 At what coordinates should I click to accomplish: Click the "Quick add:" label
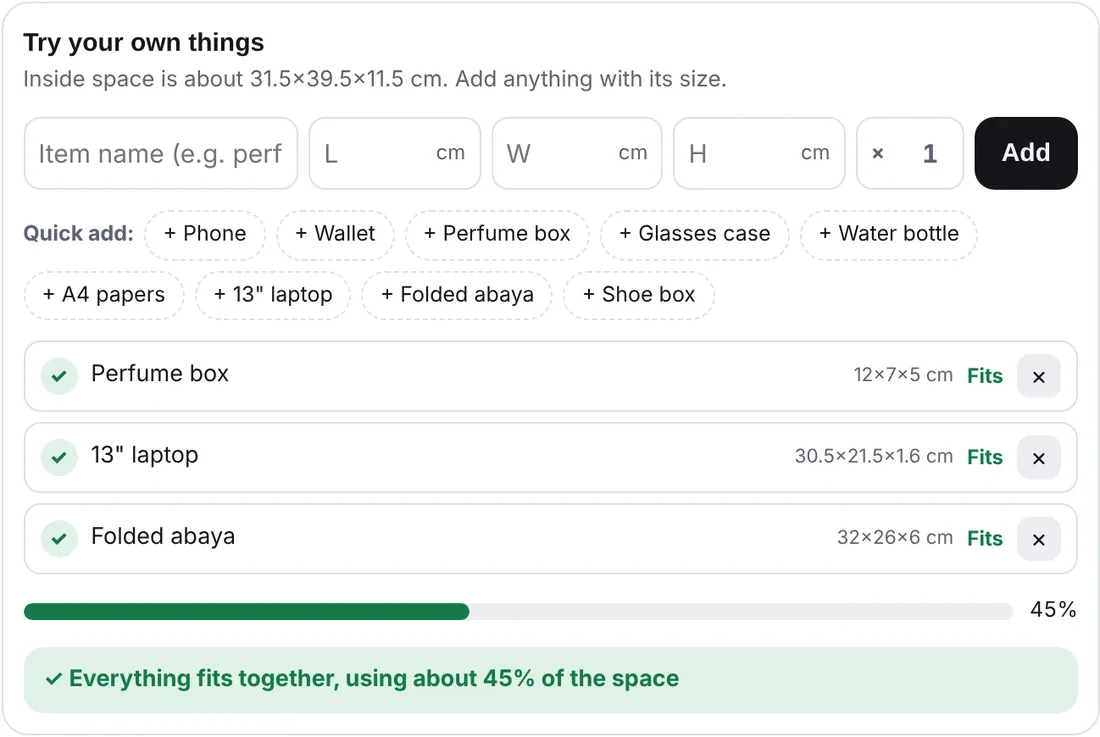(x=79, y=234)
